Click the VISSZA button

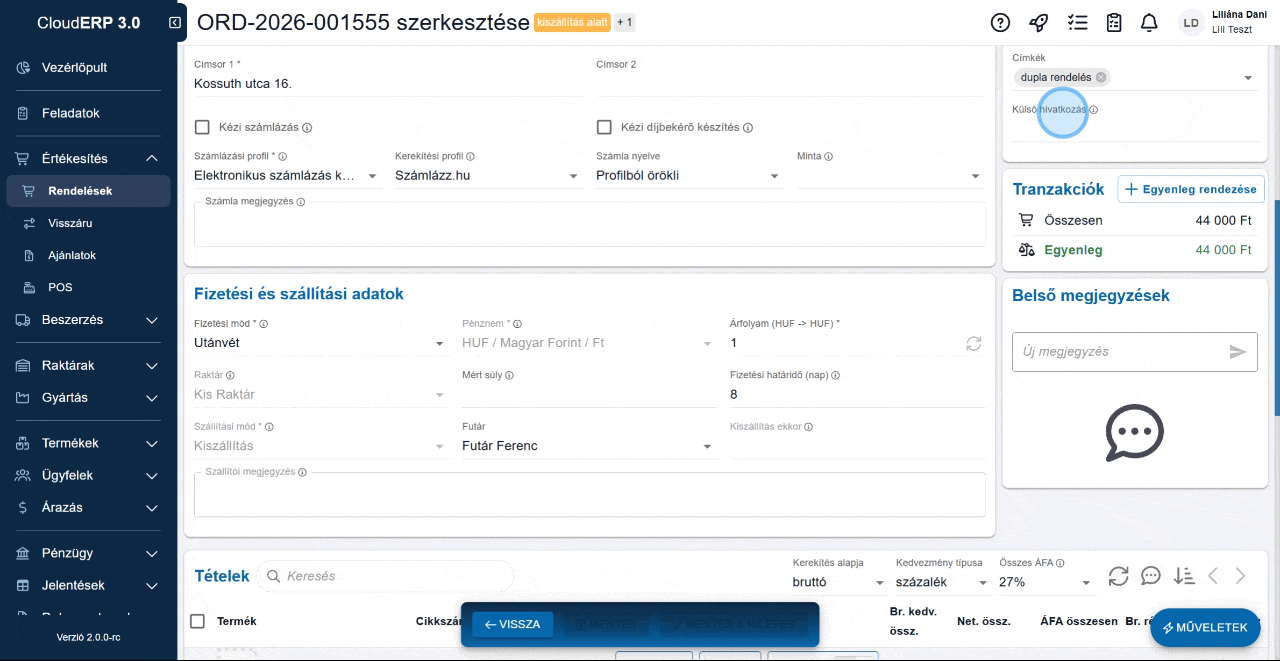click(512, 624)
